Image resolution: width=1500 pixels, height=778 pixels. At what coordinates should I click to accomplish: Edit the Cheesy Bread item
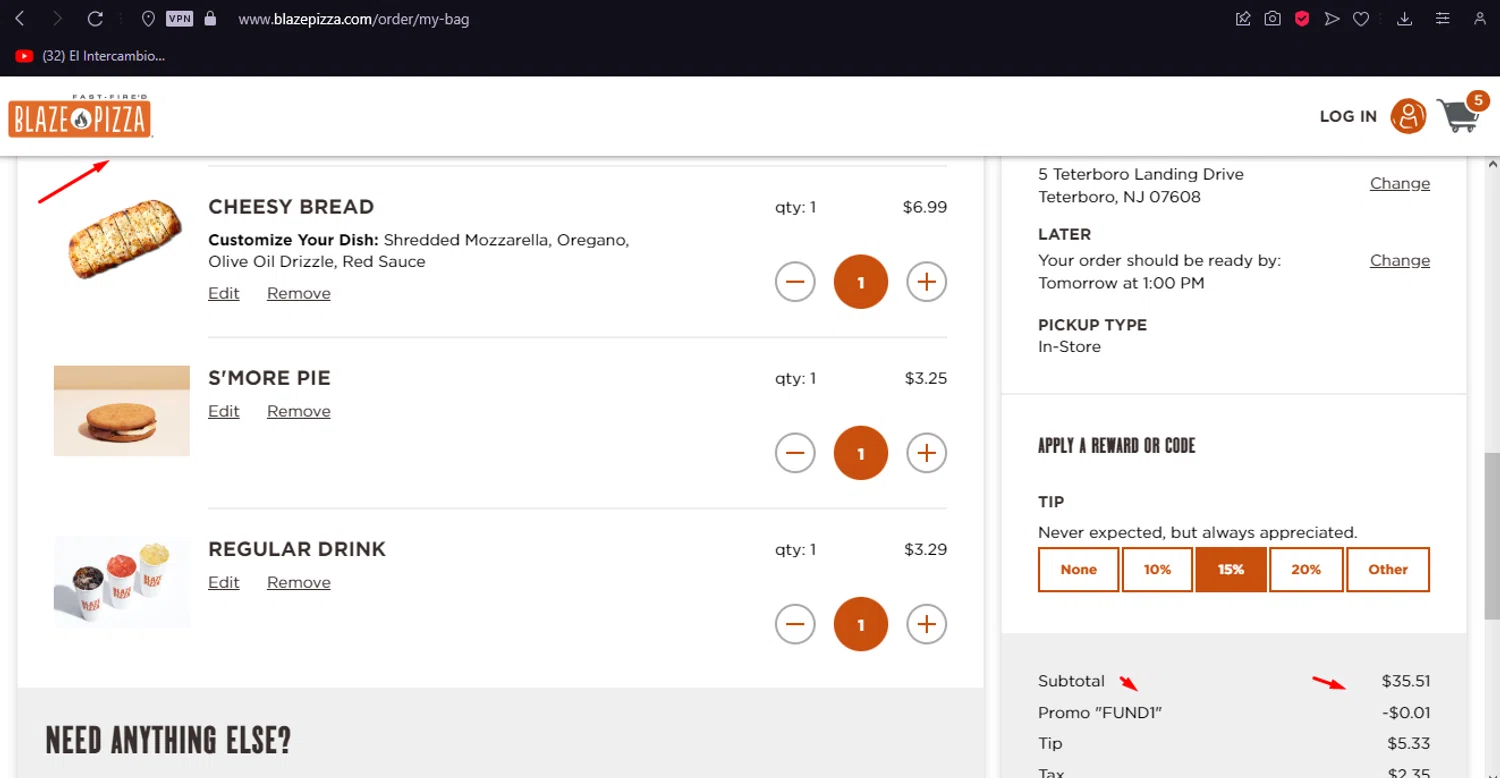point(224,293)
